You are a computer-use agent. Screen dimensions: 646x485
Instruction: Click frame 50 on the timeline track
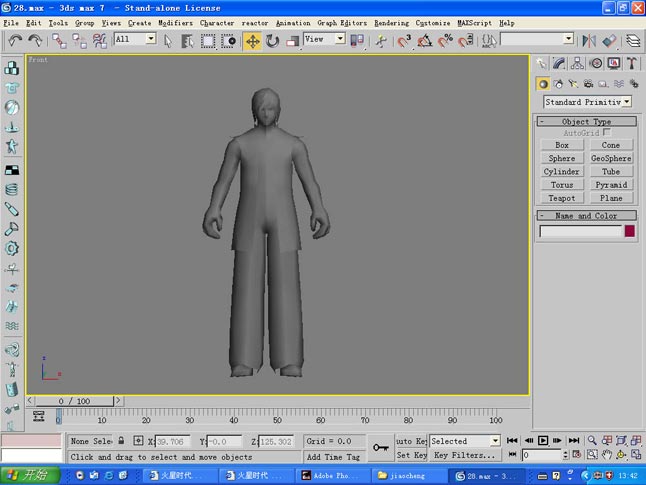[x=277, y=417]
